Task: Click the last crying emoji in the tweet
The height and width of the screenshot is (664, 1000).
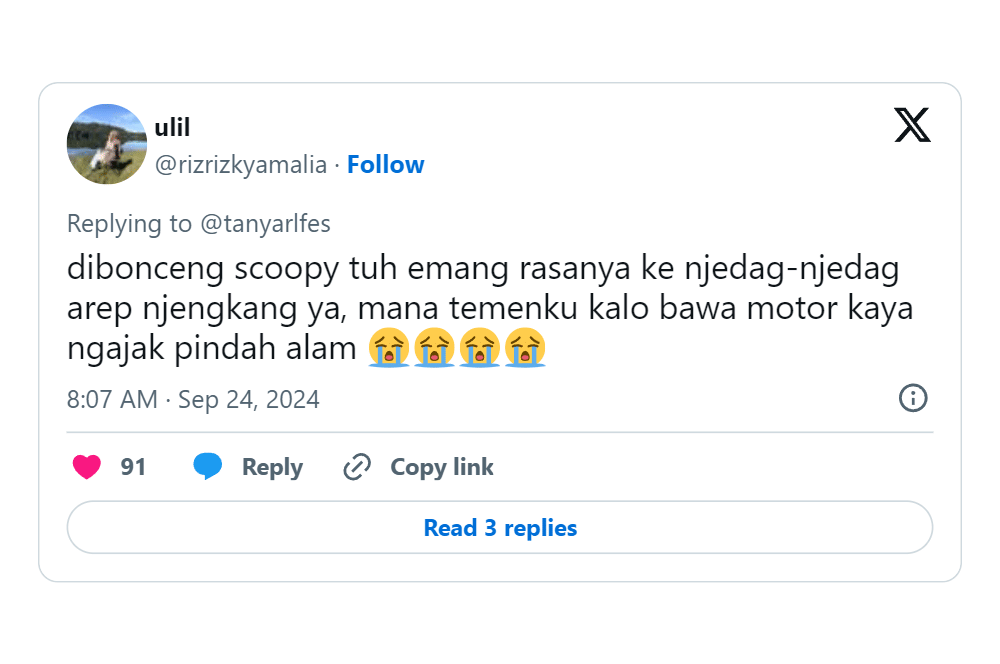Action: coord(526,349)
